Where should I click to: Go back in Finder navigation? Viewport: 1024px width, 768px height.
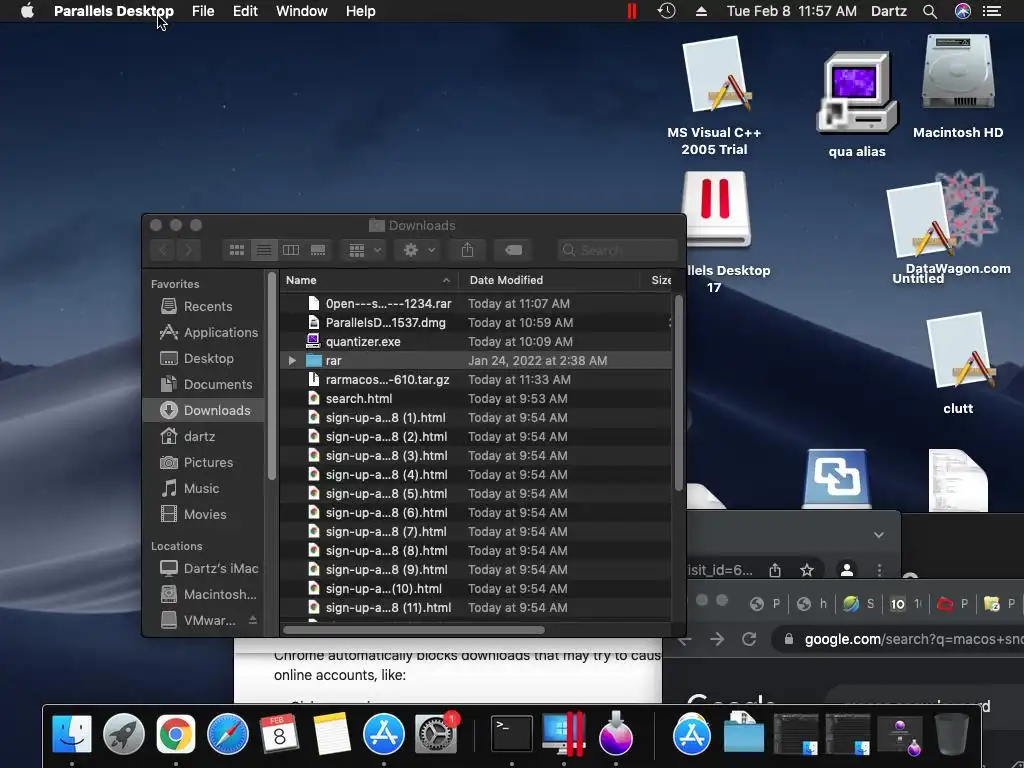coord(163,250)
